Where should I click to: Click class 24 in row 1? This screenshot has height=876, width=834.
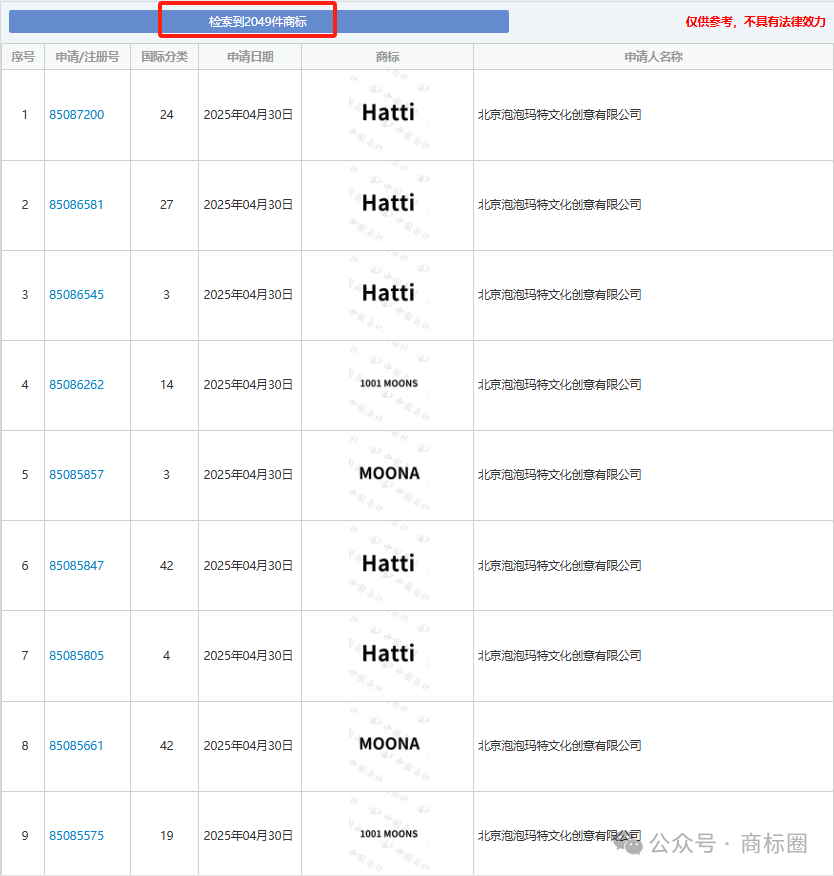(166, 115)
